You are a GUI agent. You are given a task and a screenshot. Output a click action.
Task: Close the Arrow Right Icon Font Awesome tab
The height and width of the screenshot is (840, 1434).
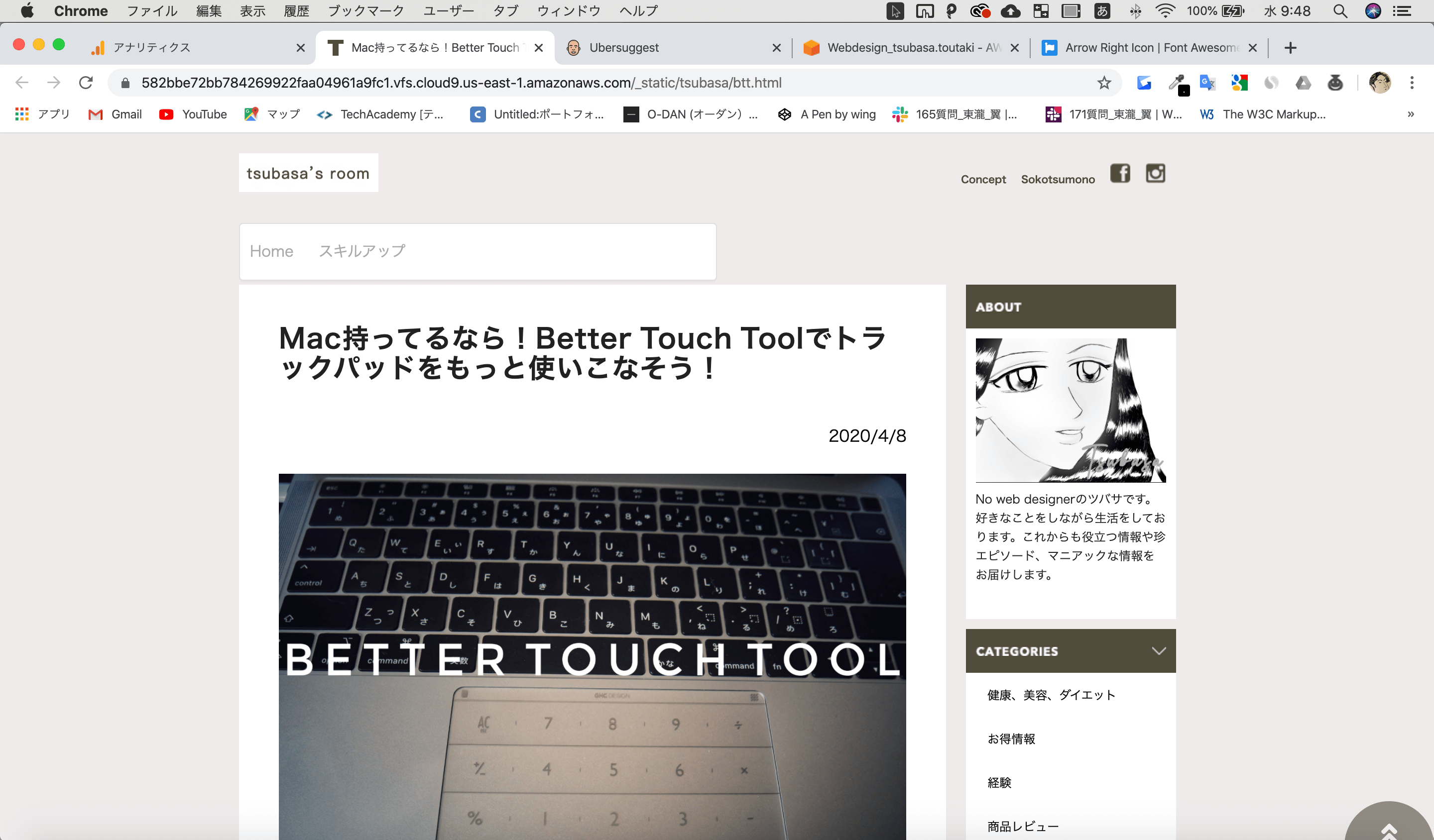1252,48
